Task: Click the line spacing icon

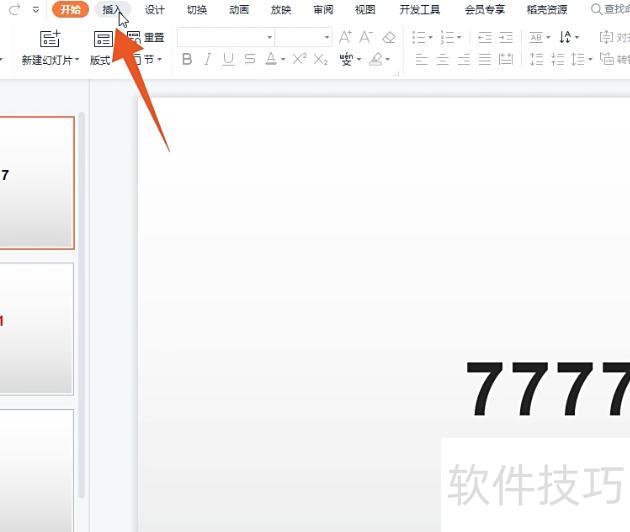Action: 579,59
